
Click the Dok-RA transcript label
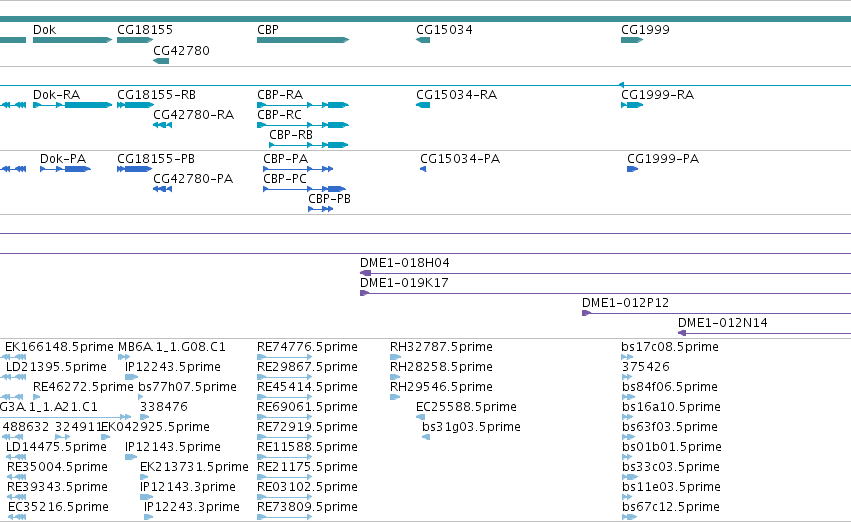click(56, 95)
